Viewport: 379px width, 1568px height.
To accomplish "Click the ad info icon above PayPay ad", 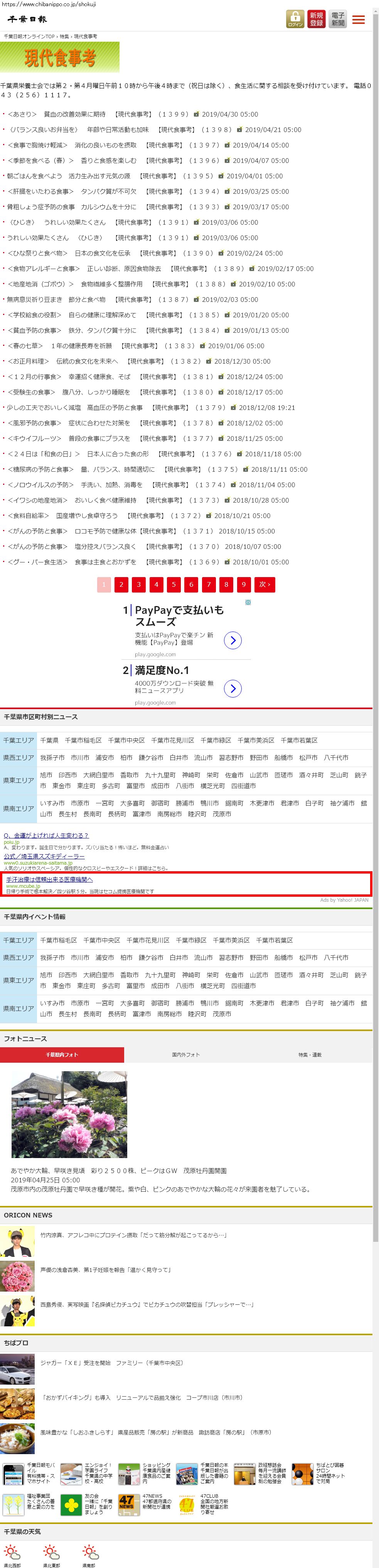I will tap(248, 602).
